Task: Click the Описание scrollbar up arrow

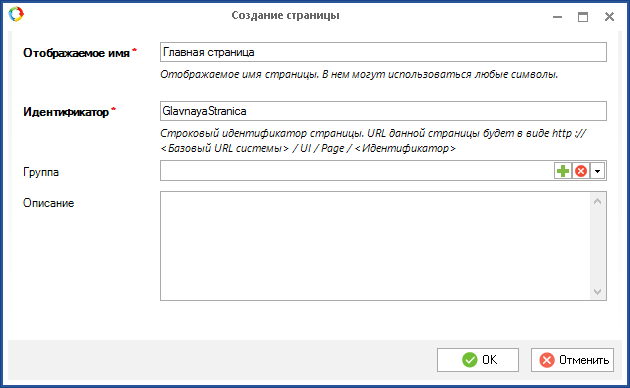Action: (597, 201)
